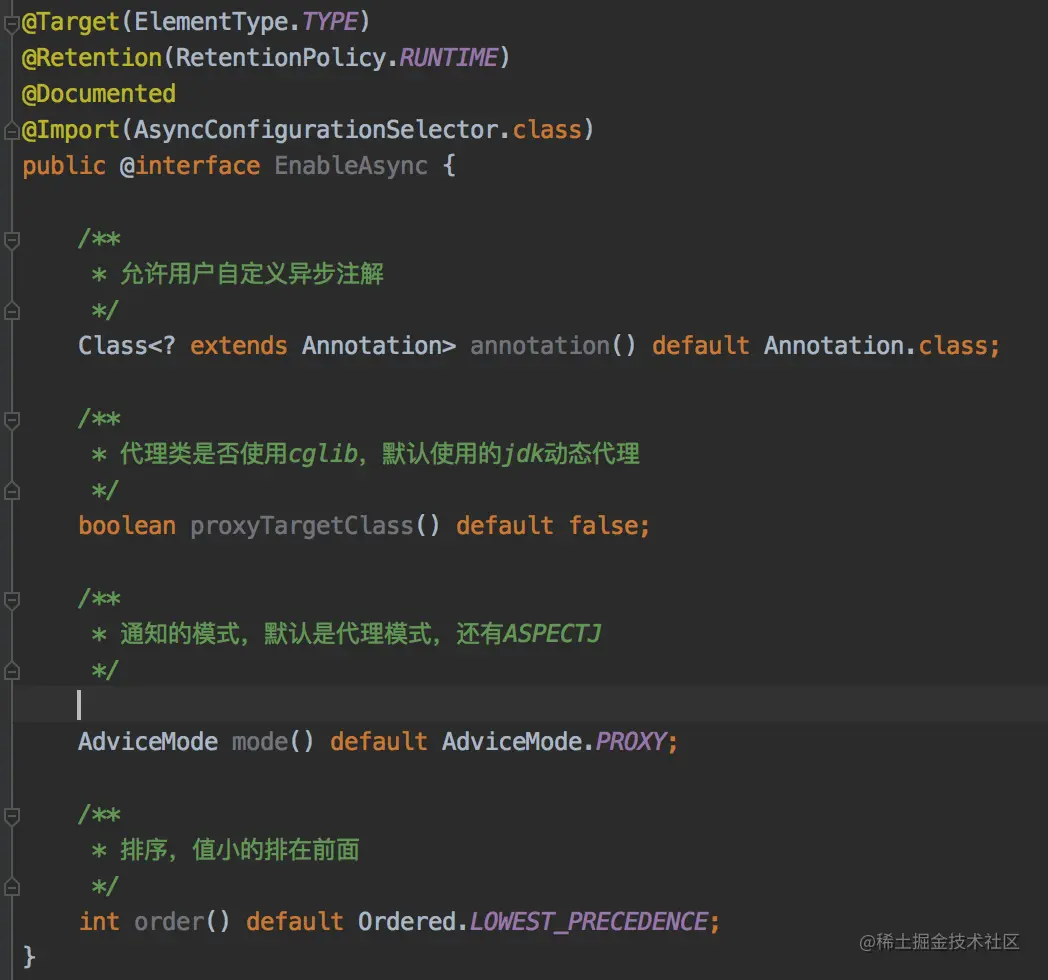Click the @Import annotation

pyautogui.click(x=70, y=130)
